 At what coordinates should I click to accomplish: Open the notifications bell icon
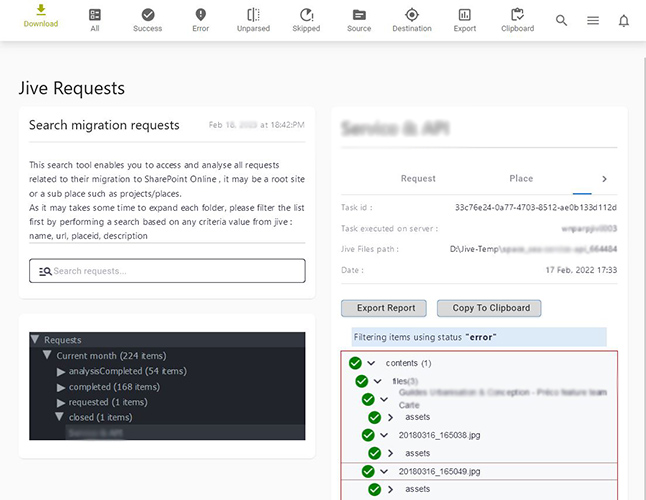point(624,21)
